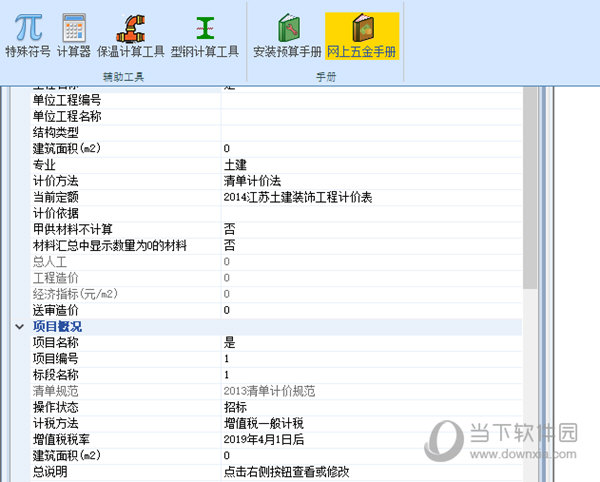Click the 计价方法 row label
Viewport: 600px width, 482px height.
click(x=55, y=181)
